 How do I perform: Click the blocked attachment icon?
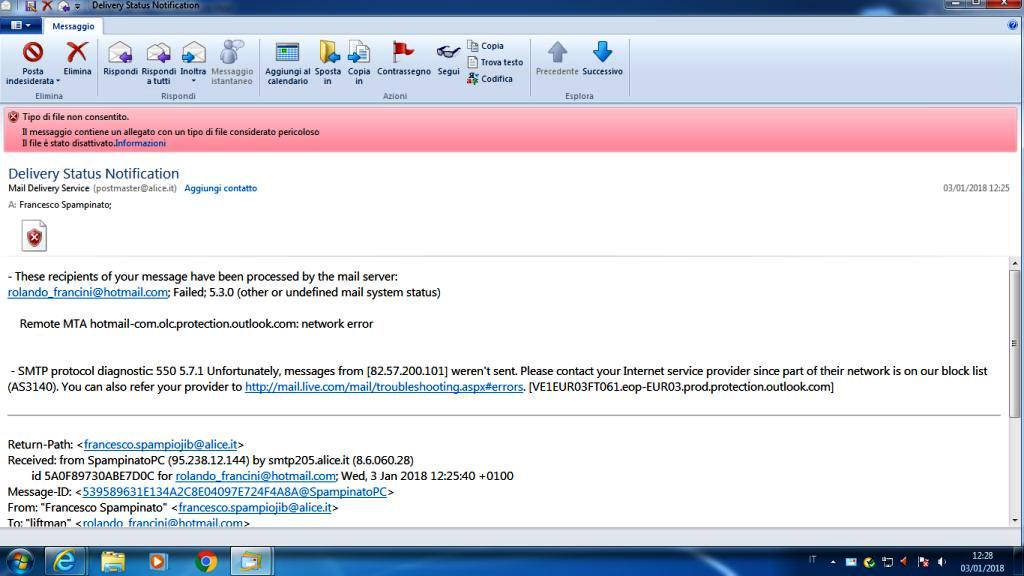coord(35,237)
